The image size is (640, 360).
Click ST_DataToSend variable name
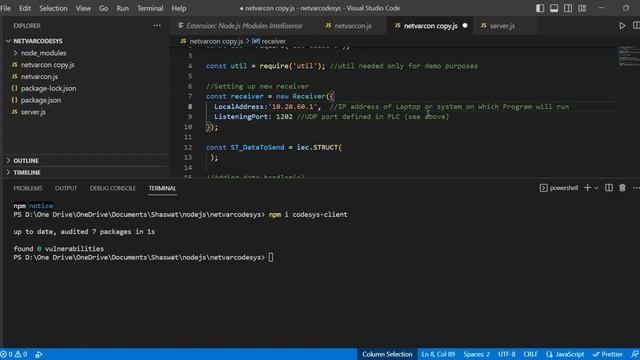257,147
